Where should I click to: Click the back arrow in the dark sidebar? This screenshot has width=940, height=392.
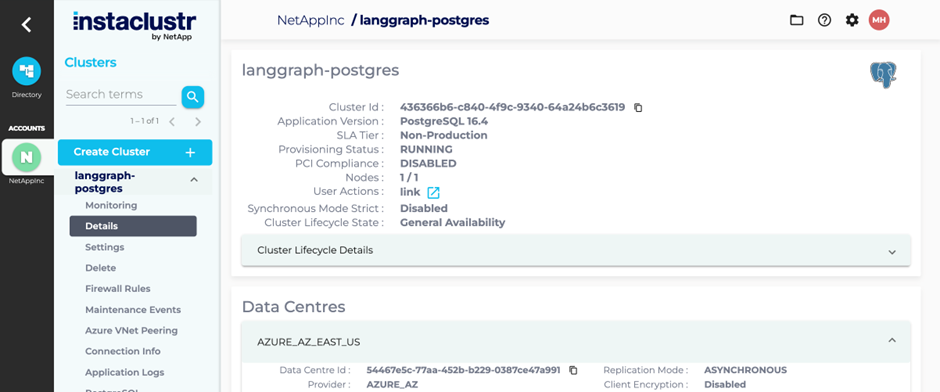coord(26,25)
